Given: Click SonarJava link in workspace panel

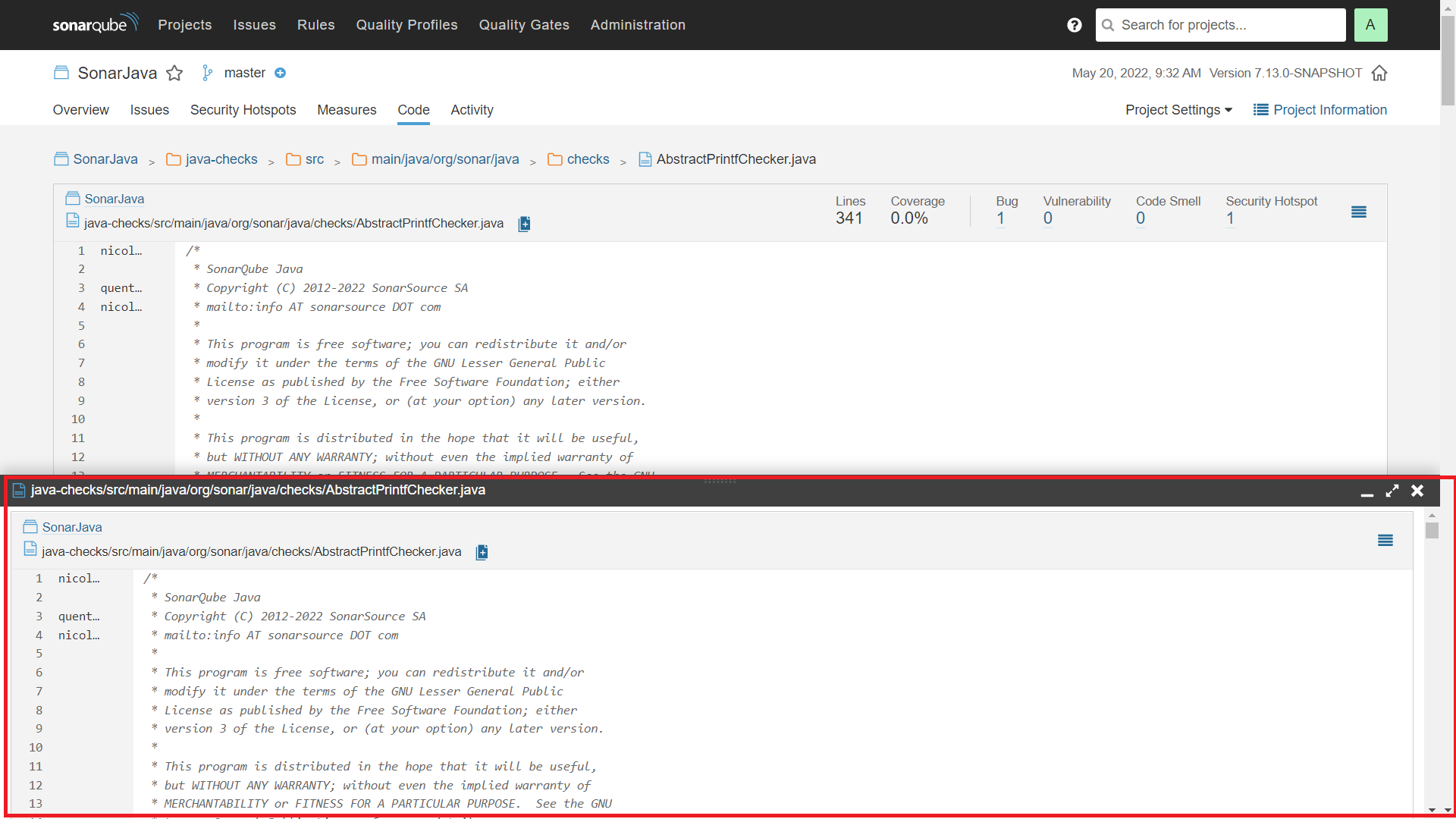Looking at the screenshot, I should [71, 528].
